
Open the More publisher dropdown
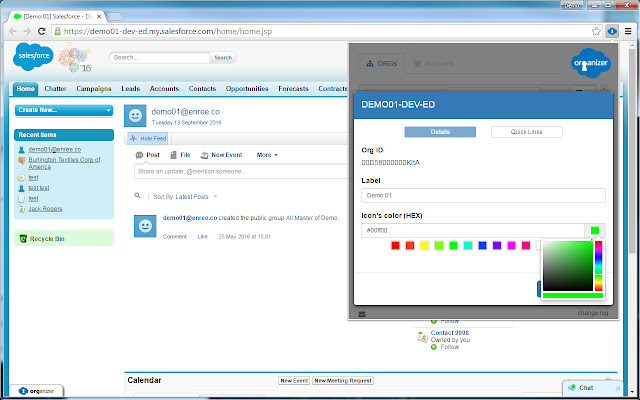click(x=268, y=155)
